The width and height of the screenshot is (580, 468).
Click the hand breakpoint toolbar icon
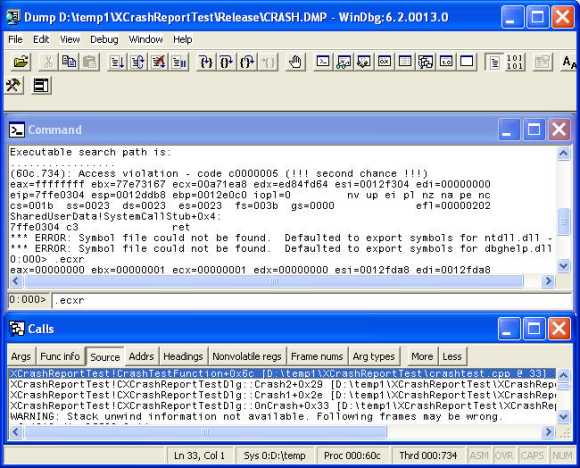(x=296, y=61)
